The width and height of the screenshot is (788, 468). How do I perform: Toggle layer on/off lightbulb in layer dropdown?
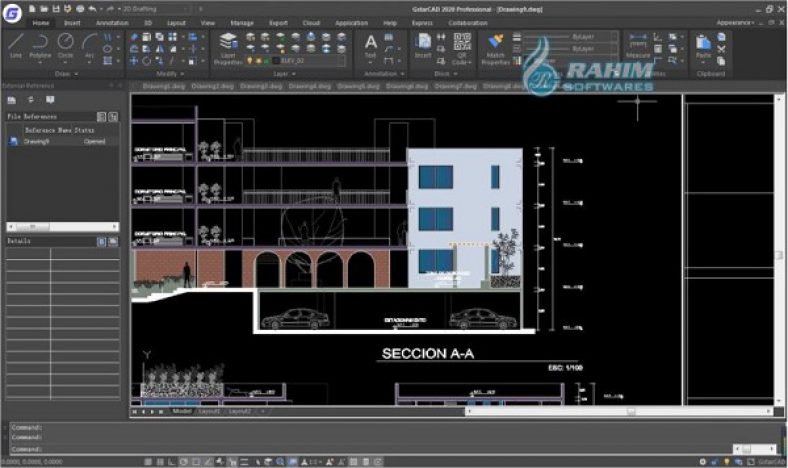tap(250, 61)
